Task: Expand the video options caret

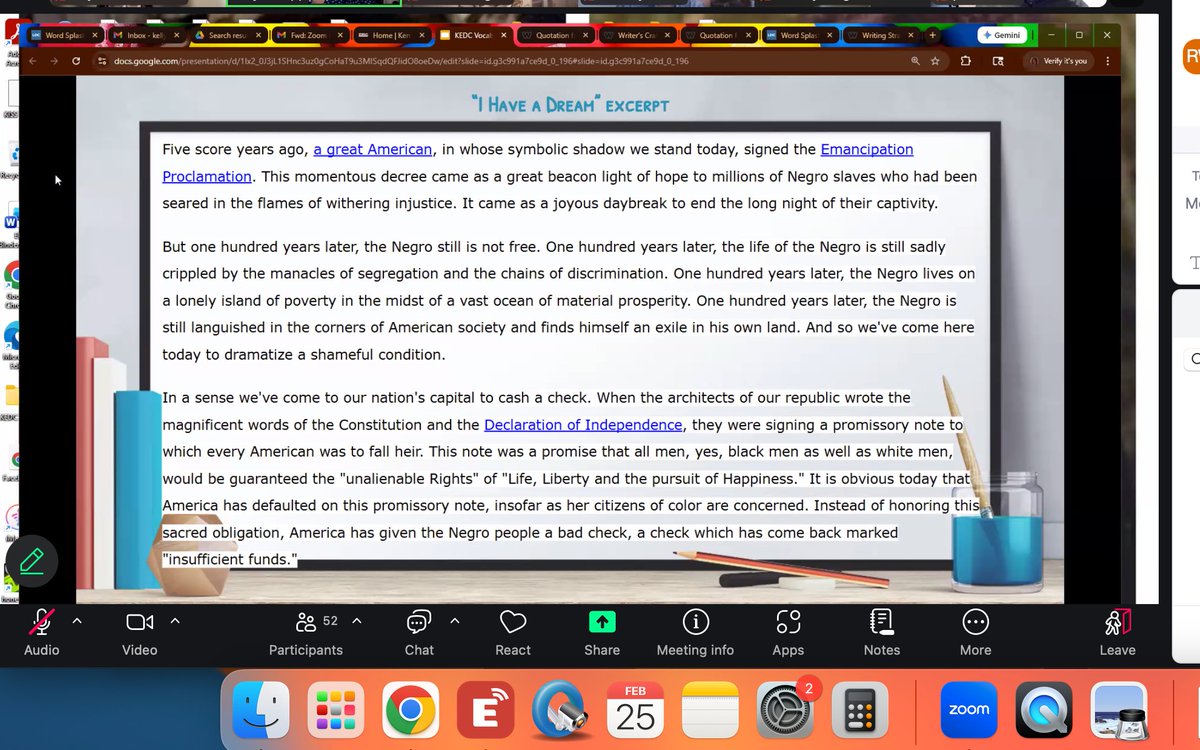Action: click(x=175, y=621)
